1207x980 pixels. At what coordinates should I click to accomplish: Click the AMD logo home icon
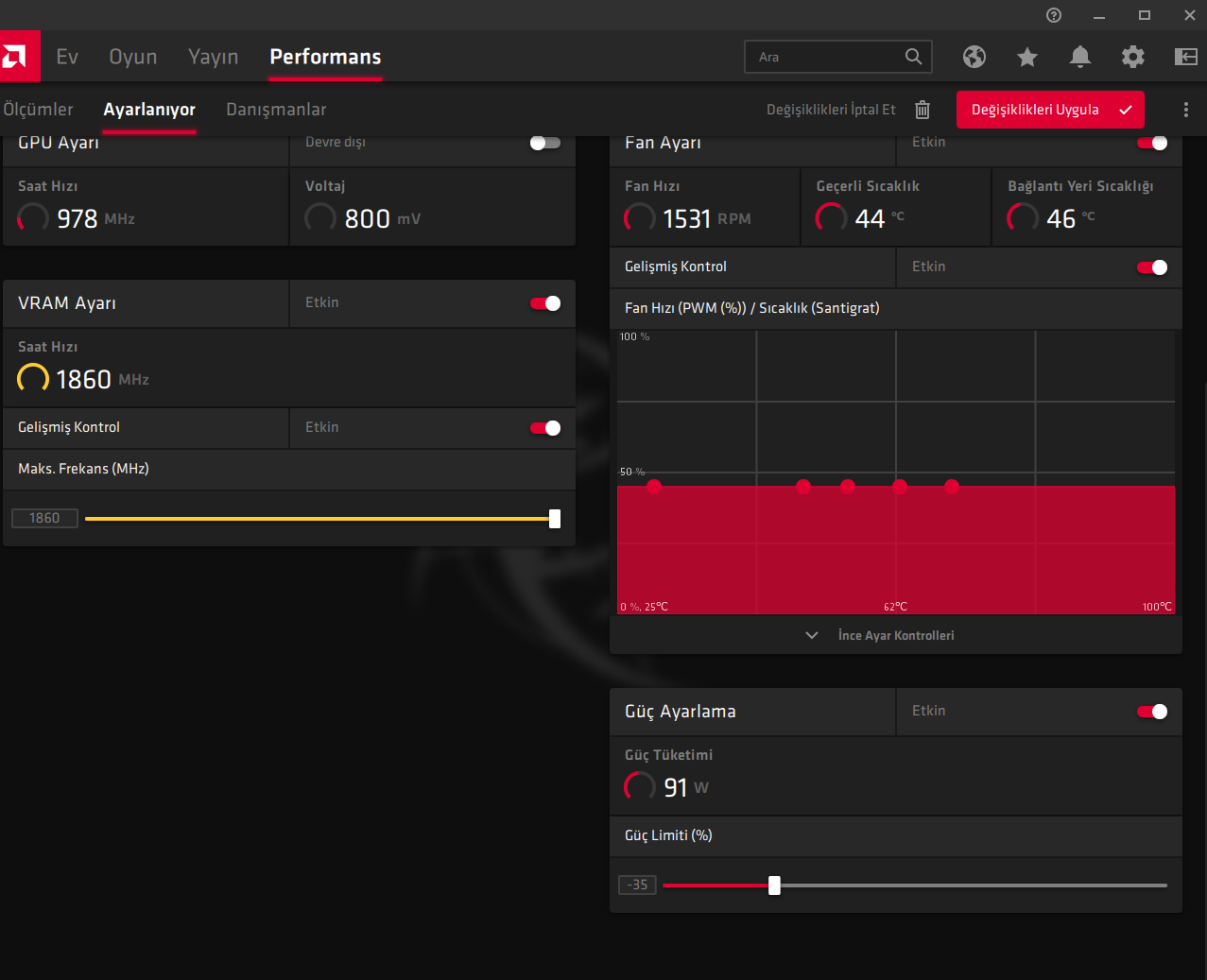pyautogui.click(x=18, y=57)
